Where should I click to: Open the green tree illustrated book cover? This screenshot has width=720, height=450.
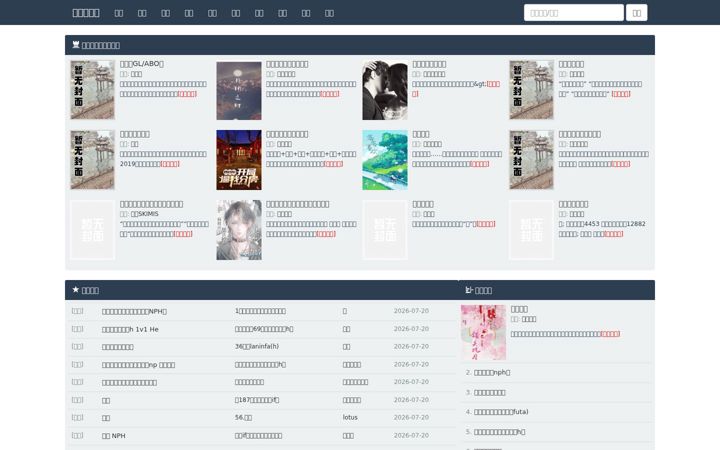click(x=385, y=160)
